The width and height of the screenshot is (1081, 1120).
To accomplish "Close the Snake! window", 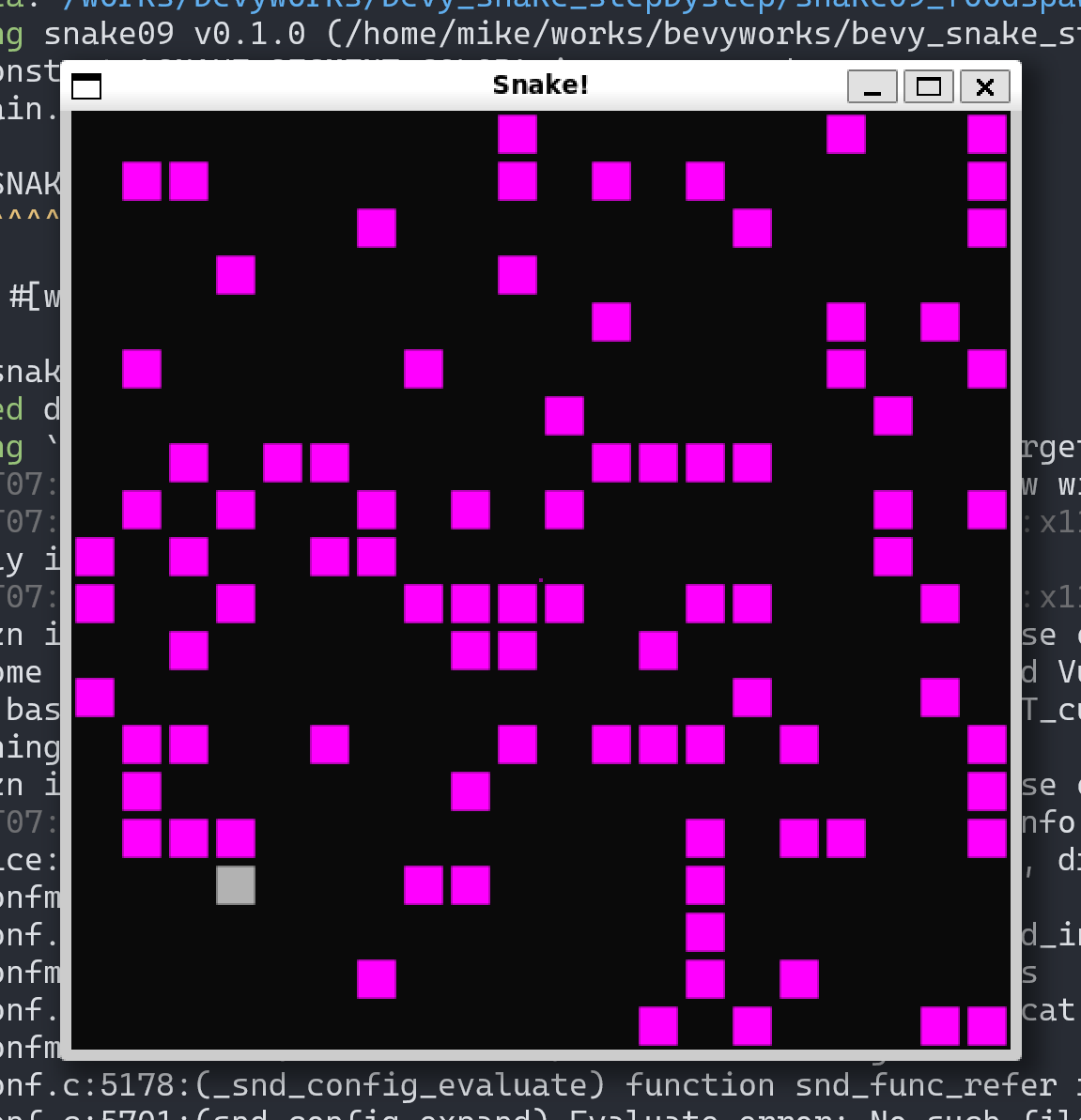I will (x=985, y=86).
